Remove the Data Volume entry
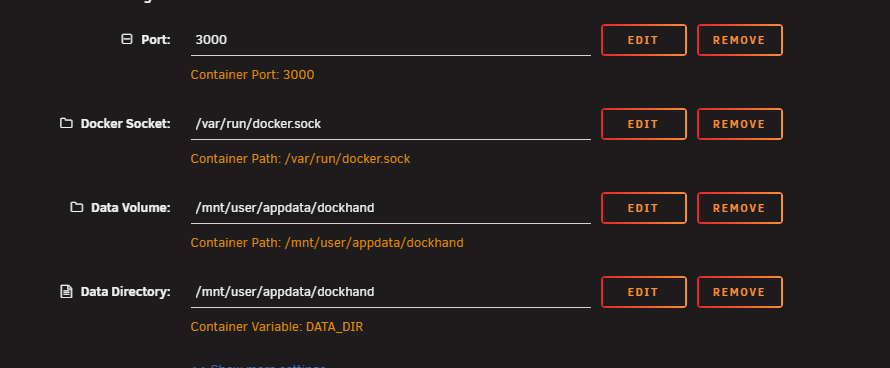890x368 pixels. click(x=740, y=208)
